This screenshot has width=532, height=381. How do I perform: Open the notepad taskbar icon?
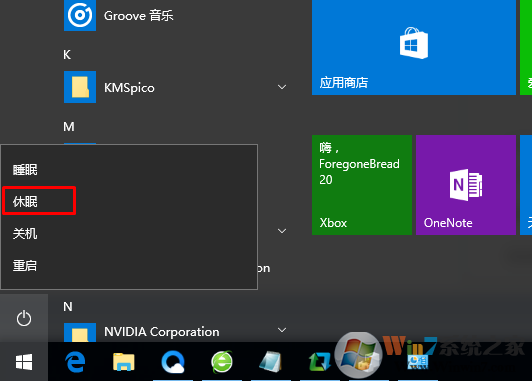[x=270, y=362]
